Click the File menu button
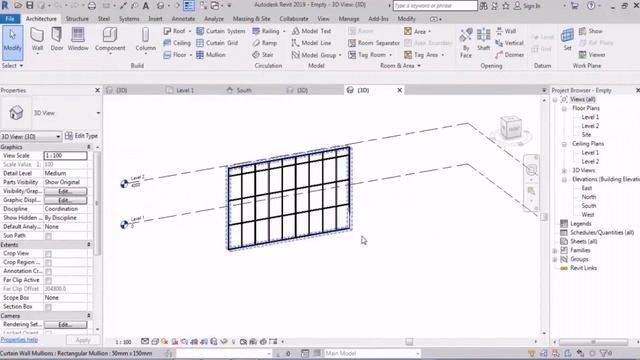The height and width of the screenshot is (360, 640). [x=10, y=19]
